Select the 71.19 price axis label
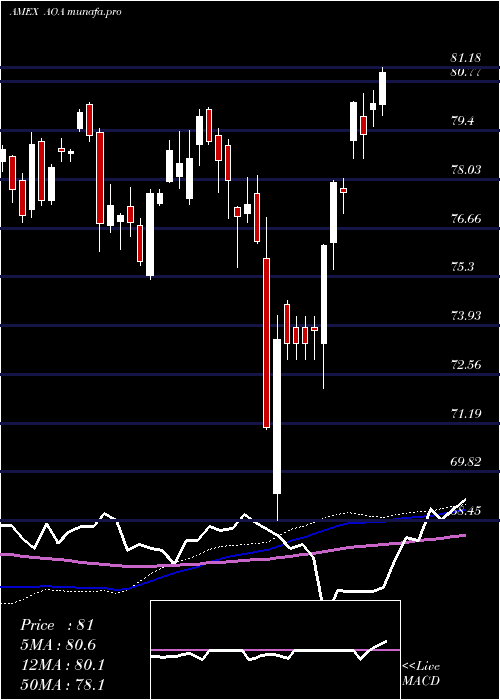This screenshot has width=500, height=700. [466, 413]
